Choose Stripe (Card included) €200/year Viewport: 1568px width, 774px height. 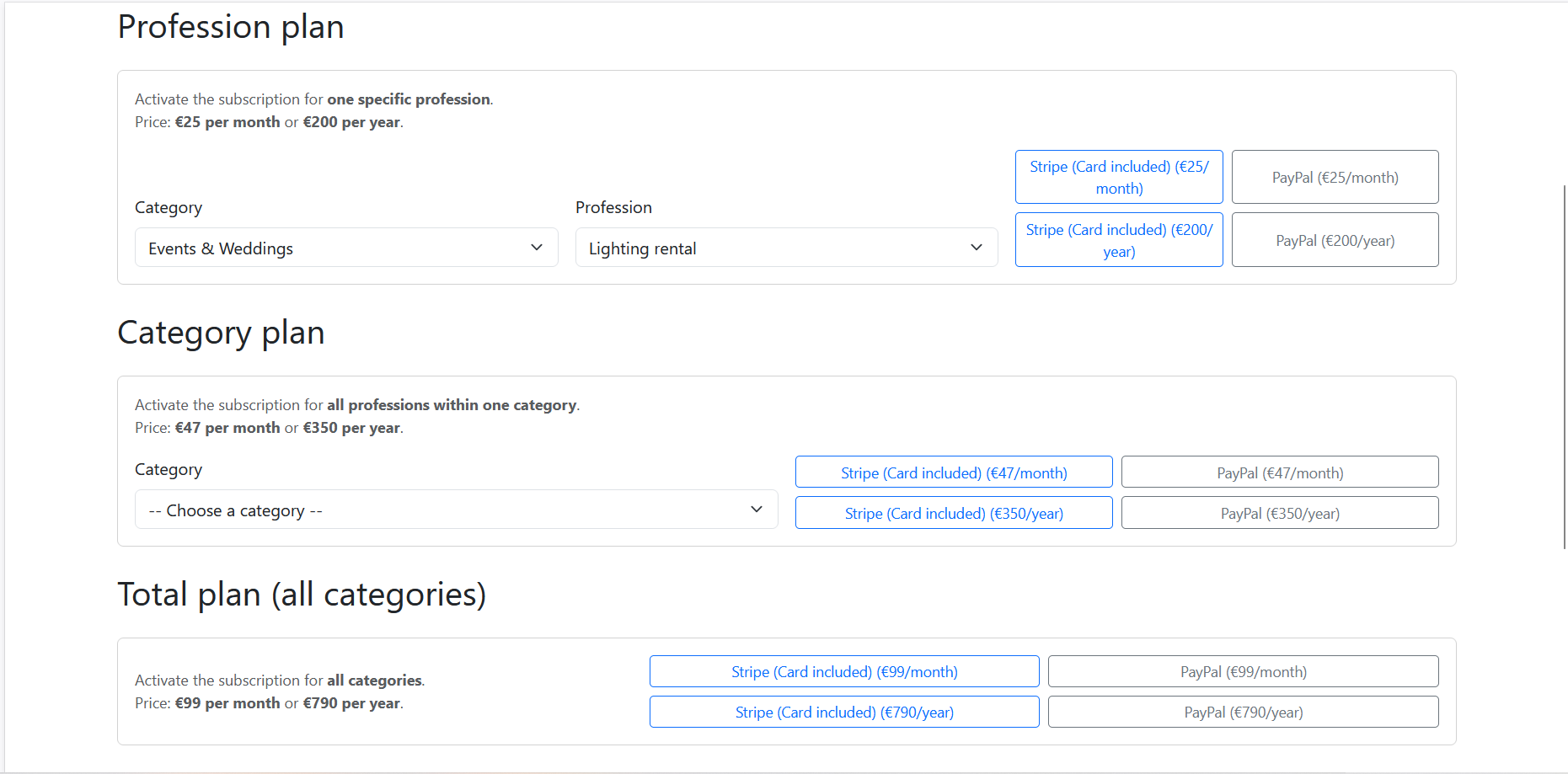(1118, 240)
